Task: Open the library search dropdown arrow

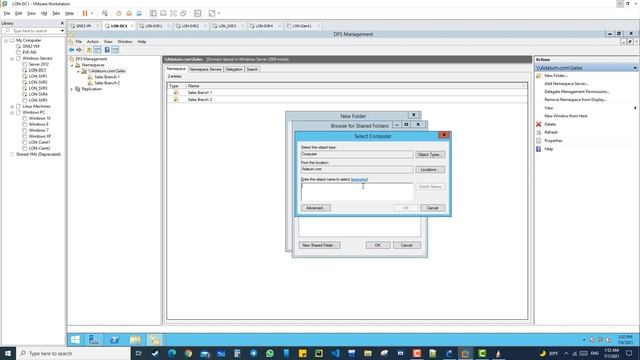Action: click(62, 31)
